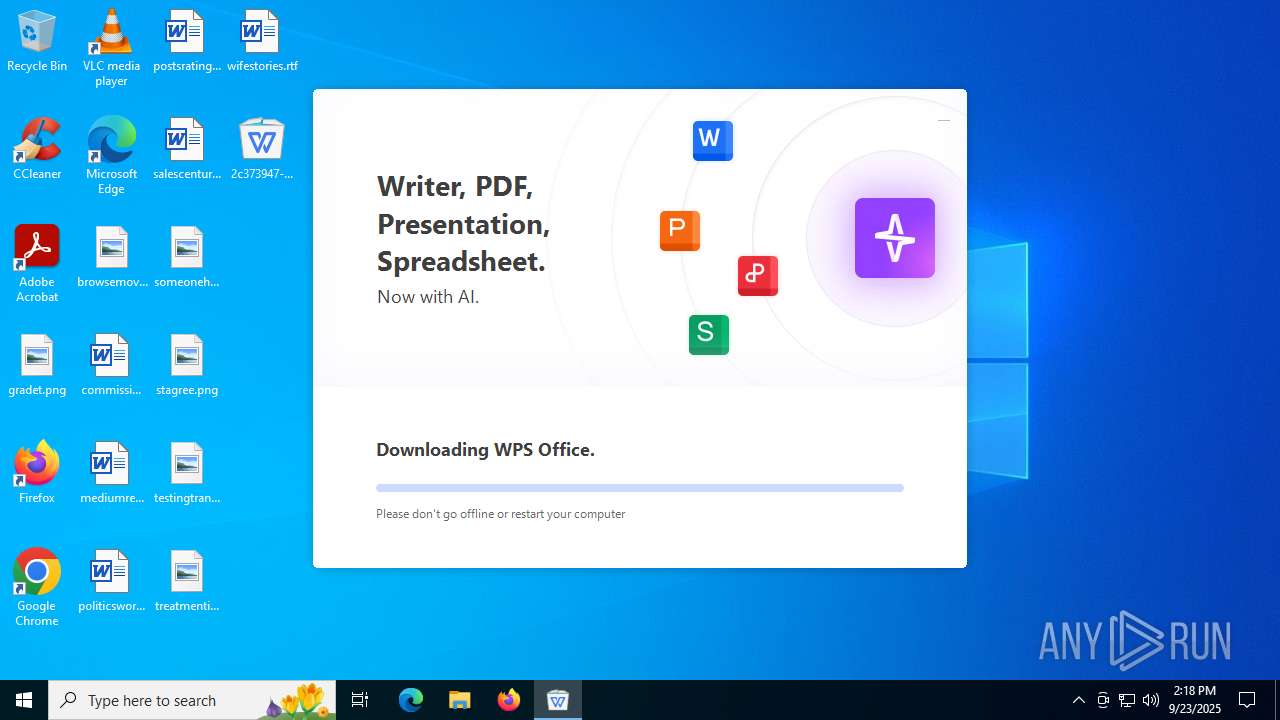
Task: Click the 'Writer, PDF, Presentation, Spreadsheet.' heading
Action: point(463,224)
